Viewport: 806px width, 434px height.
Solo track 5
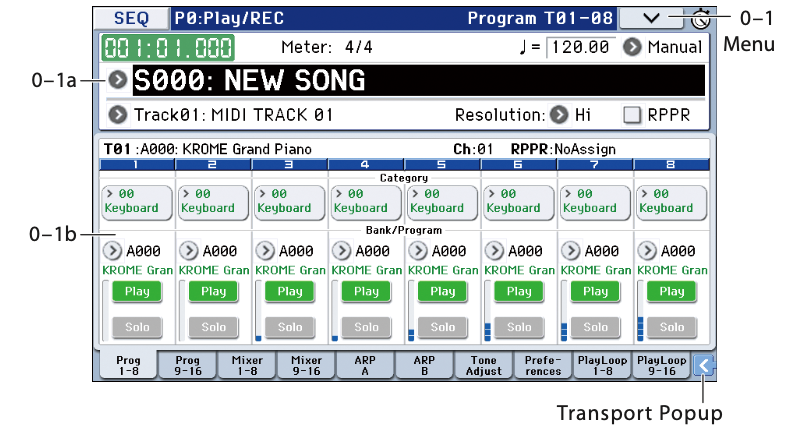[x=443, y=327]
